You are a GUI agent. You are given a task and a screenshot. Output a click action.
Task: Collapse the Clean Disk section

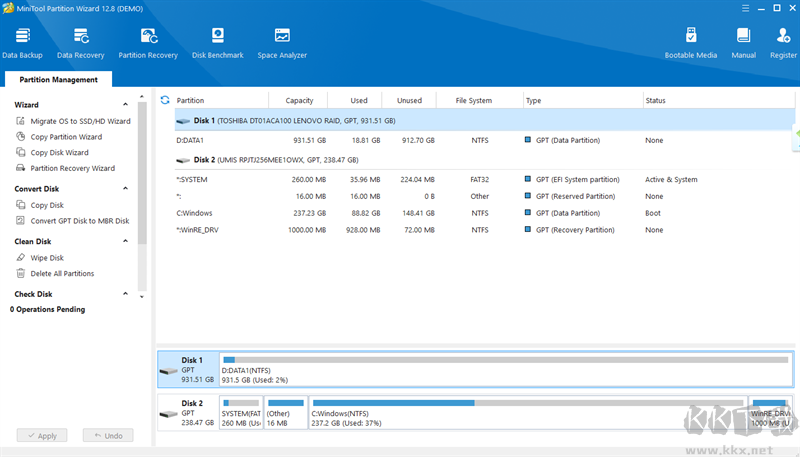pyautogui.click(x=126, y=241)
